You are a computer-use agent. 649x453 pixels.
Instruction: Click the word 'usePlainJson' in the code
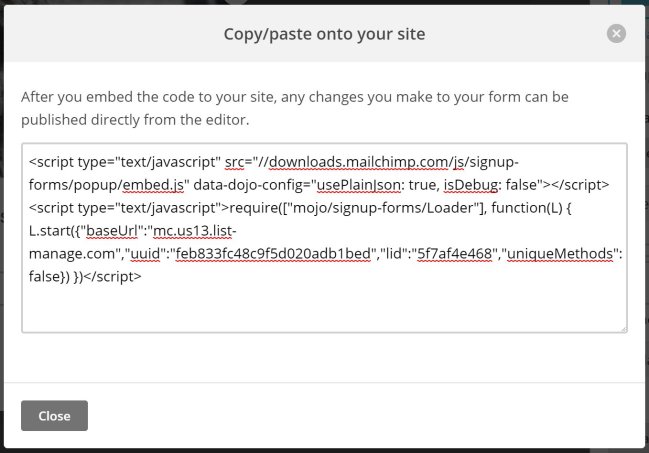358,185
